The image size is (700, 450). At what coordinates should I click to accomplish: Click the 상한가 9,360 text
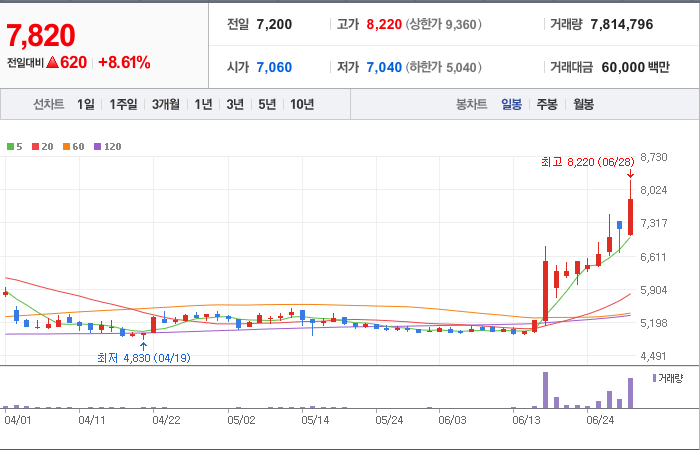(x=444, y=24)
